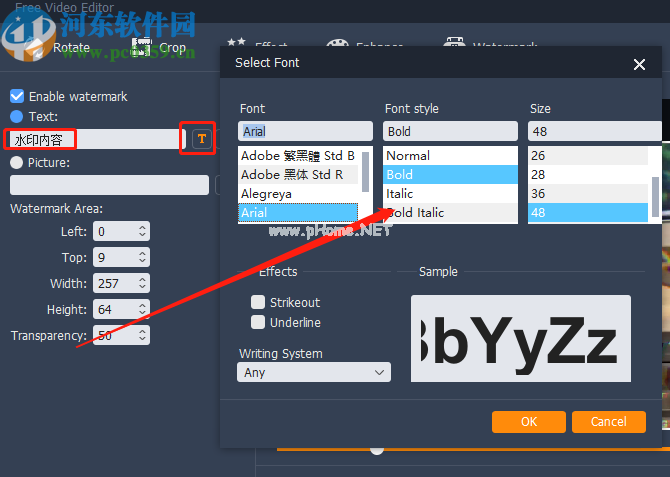Toggle the Enable watermark checkbox
This screenshot has height=477, width=670.
point(17,96)
